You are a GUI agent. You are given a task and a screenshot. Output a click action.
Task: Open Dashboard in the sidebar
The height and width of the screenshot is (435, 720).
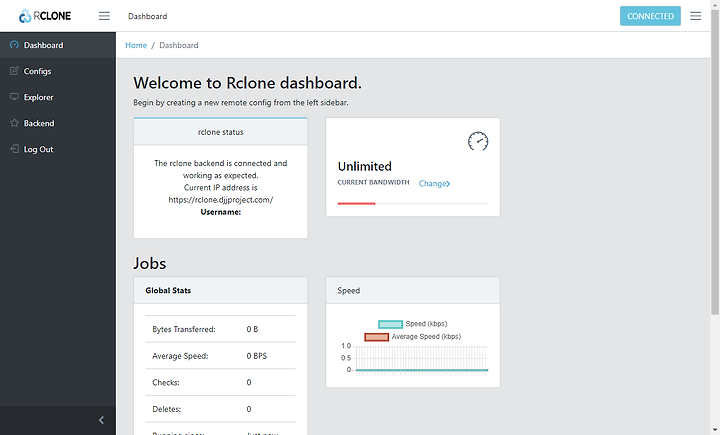pos(58,45)
